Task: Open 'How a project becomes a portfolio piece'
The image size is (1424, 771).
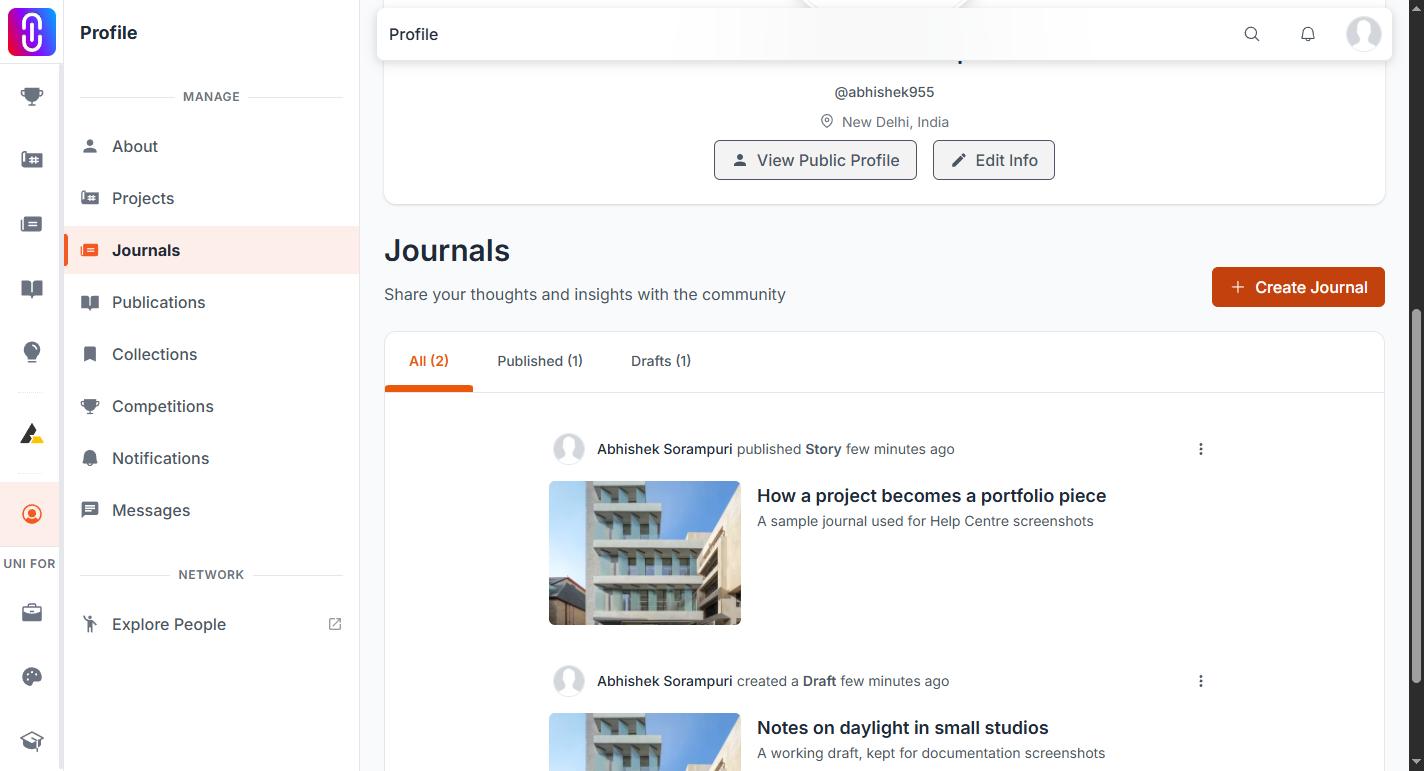Action: pos(931,496)
